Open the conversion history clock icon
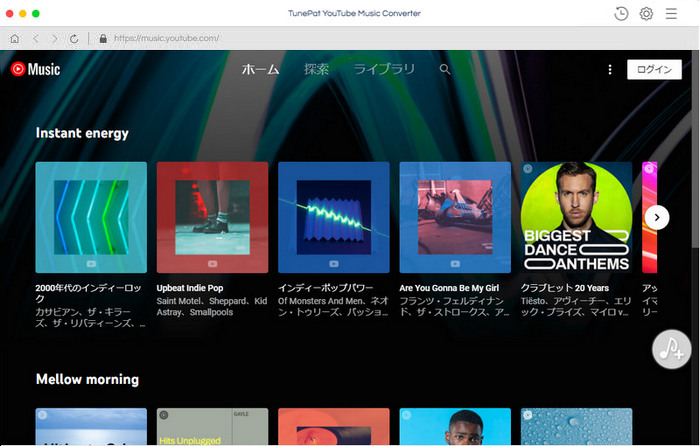This screenshot has height=446, width=700. (621, 13)
